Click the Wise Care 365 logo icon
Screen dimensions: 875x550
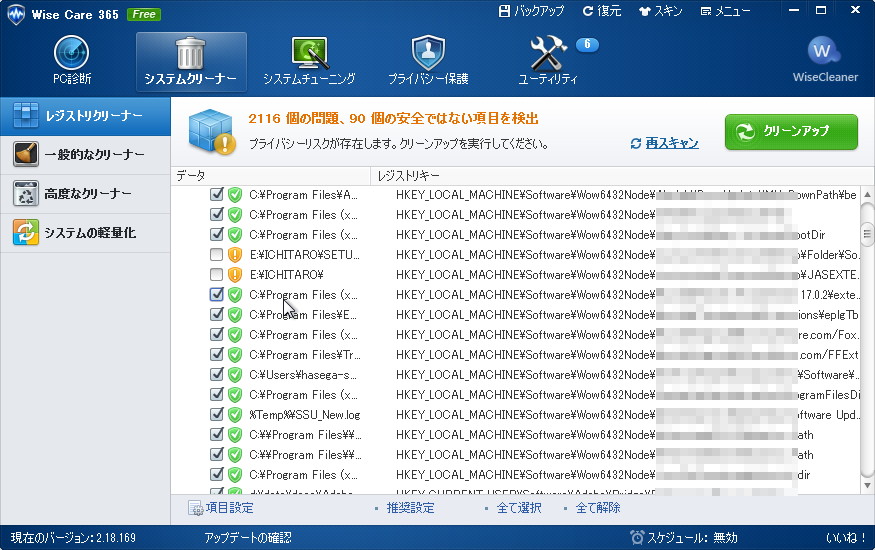(16, 15)
